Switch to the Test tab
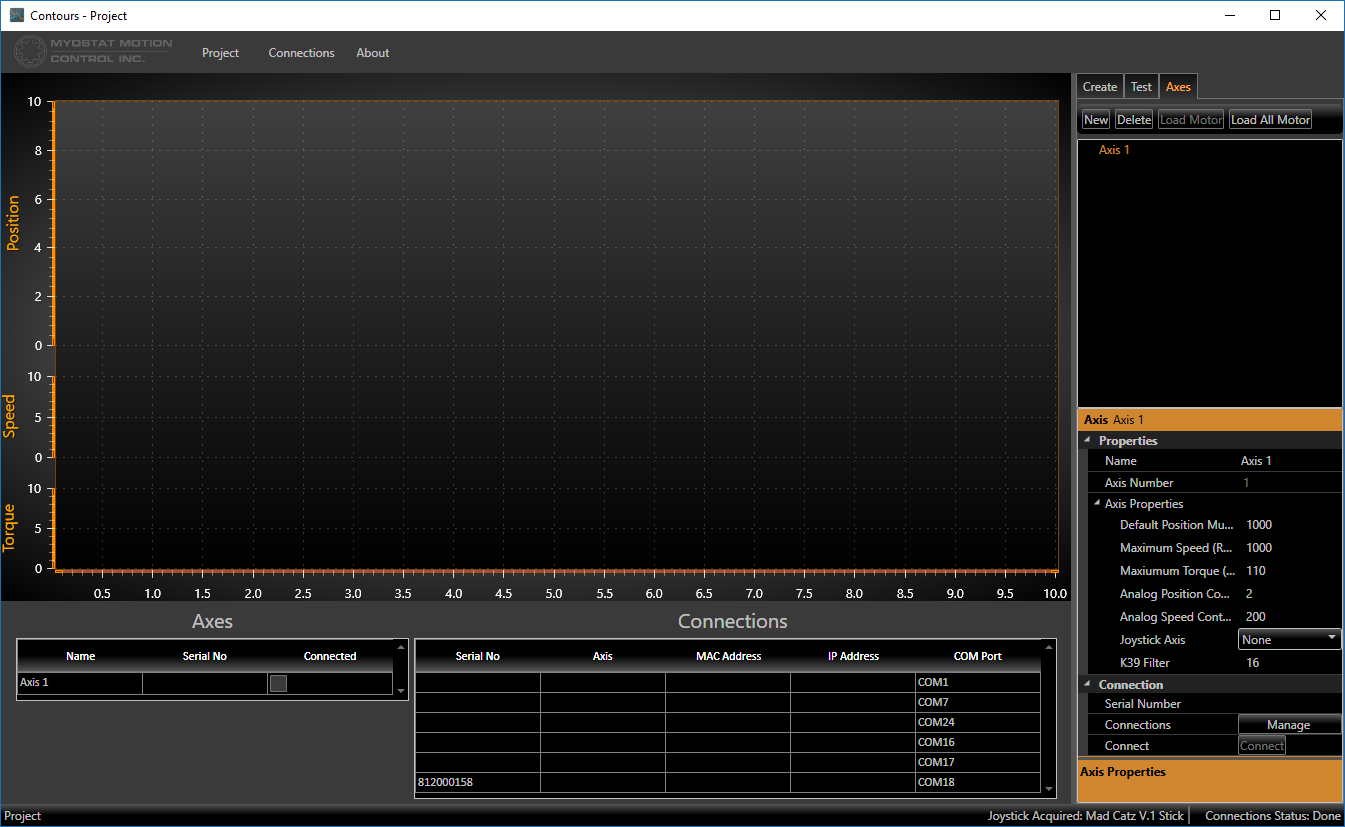The image size is (1345, 827). (1141, 87)
